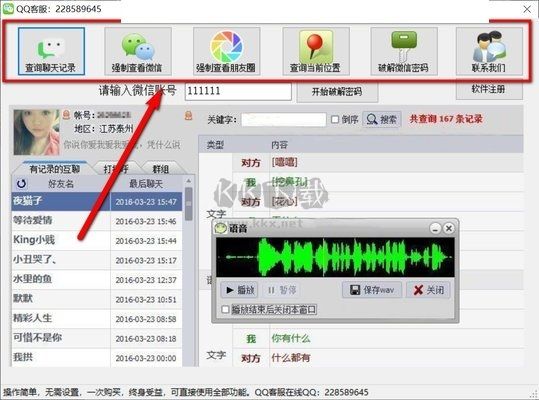Click the orange user icon next to 帐号
Image resolution: width=539 pixels, height=400 pixels.
pyautogui.click(x=66, y=114)
